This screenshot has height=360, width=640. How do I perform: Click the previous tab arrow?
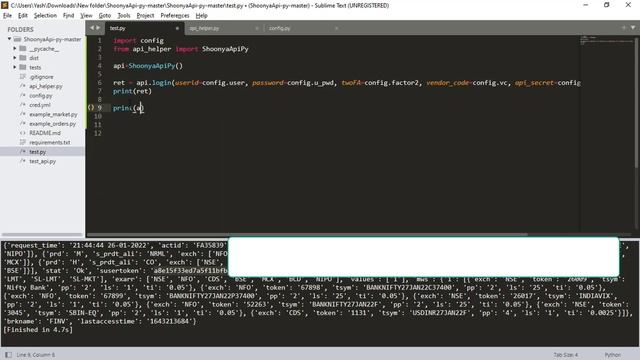[x=92, y=28]
